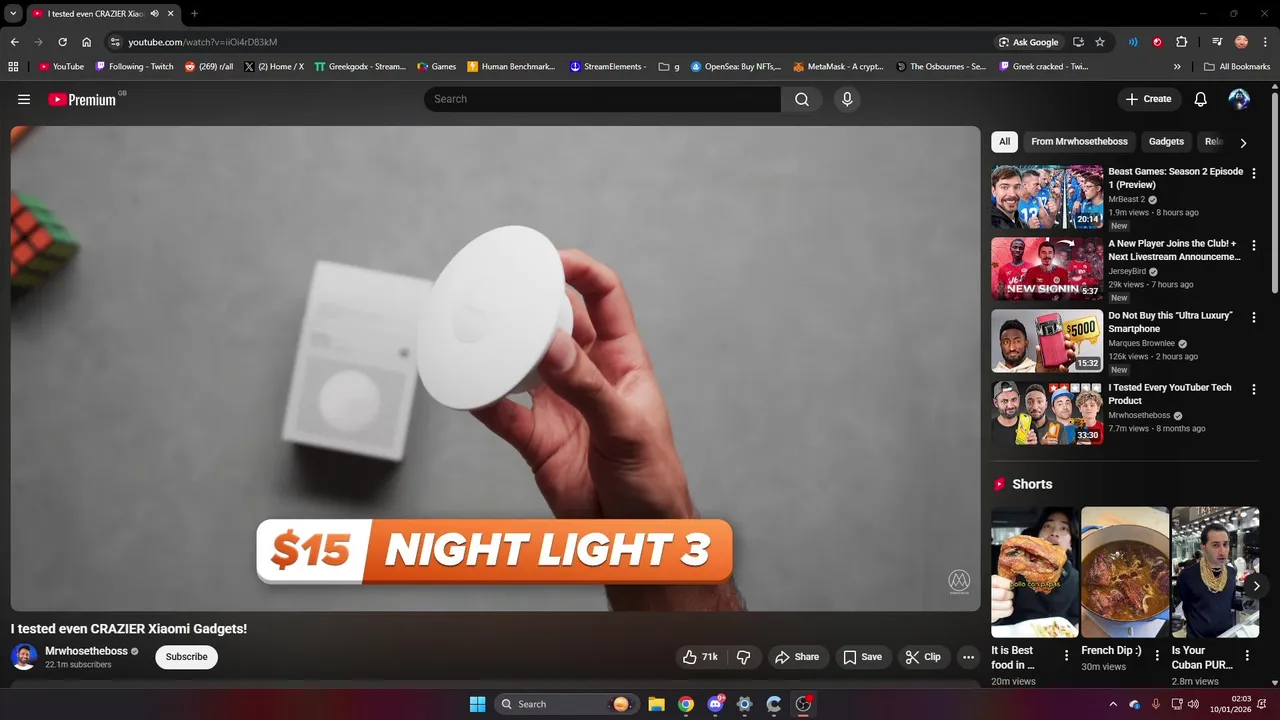Create a clip of the video
Image resolution: width=1280 pixels, height=720 pixels.
pos(923,657)
